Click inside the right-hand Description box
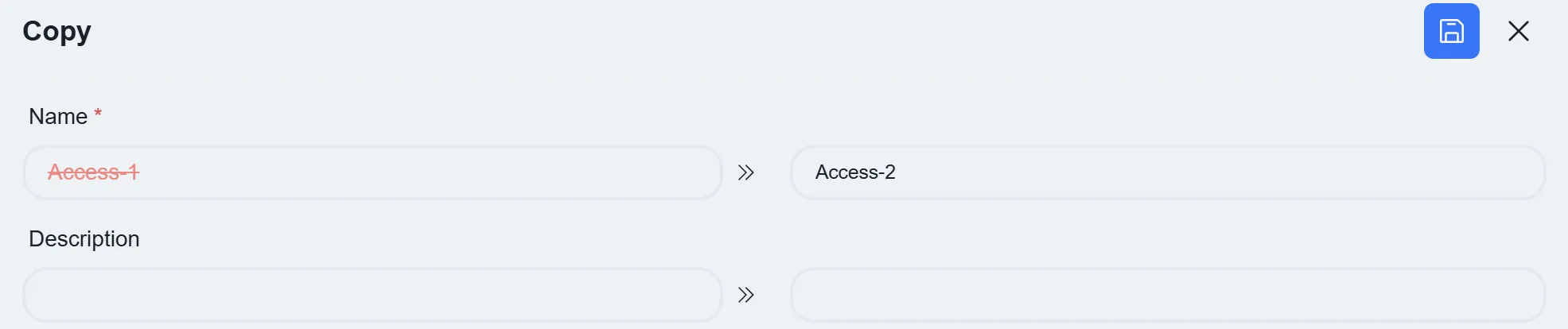 (1167, 295)
